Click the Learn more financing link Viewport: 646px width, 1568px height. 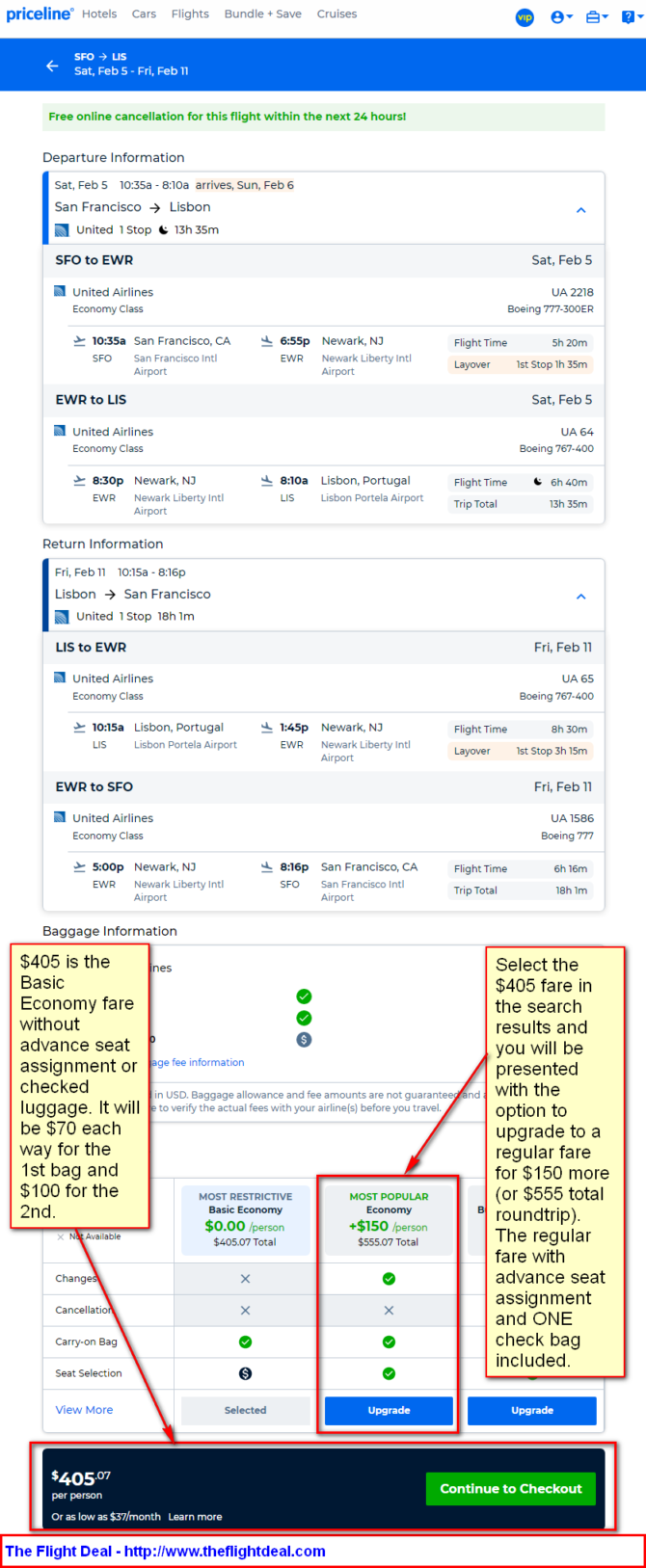pyautogui.click(x=195, y=1517)
